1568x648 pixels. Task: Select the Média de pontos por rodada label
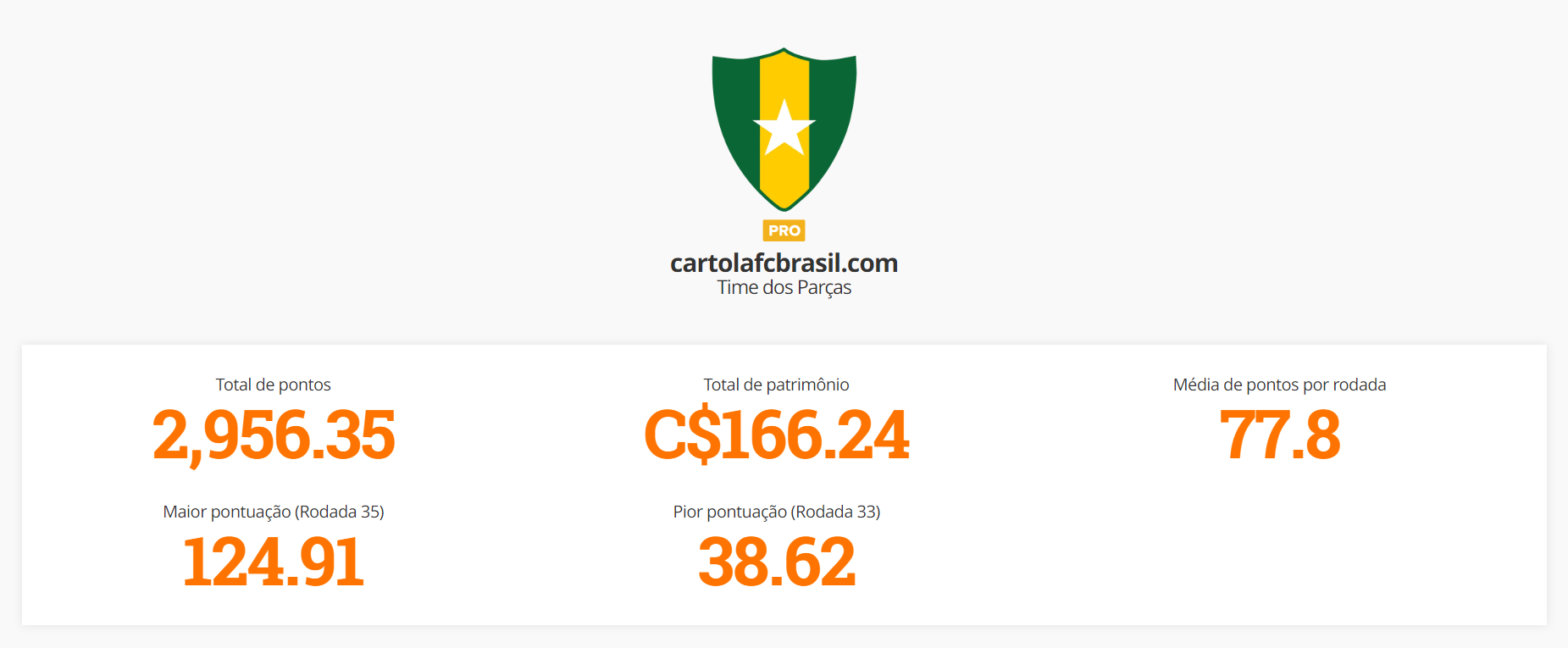(x=1279, y=385)
